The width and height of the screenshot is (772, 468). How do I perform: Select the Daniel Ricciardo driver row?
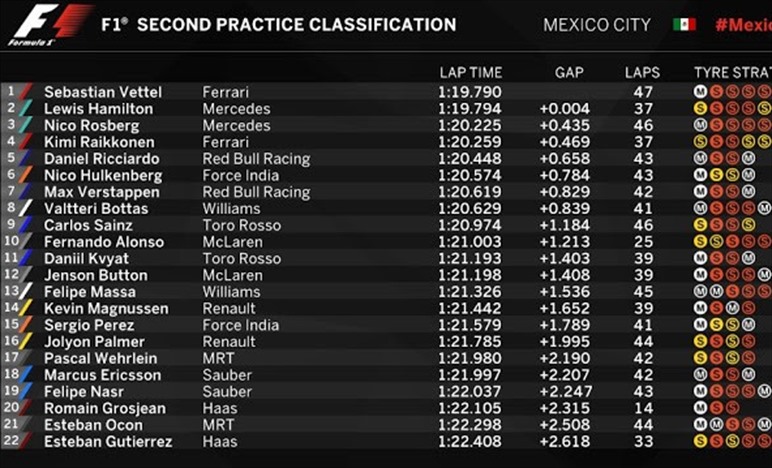click(x=386, y=158)
